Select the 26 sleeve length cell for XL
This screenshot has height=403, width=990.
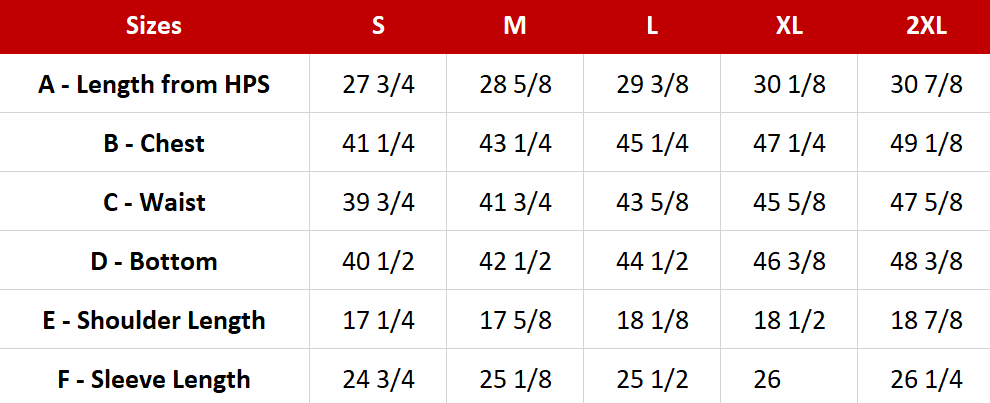768,379
